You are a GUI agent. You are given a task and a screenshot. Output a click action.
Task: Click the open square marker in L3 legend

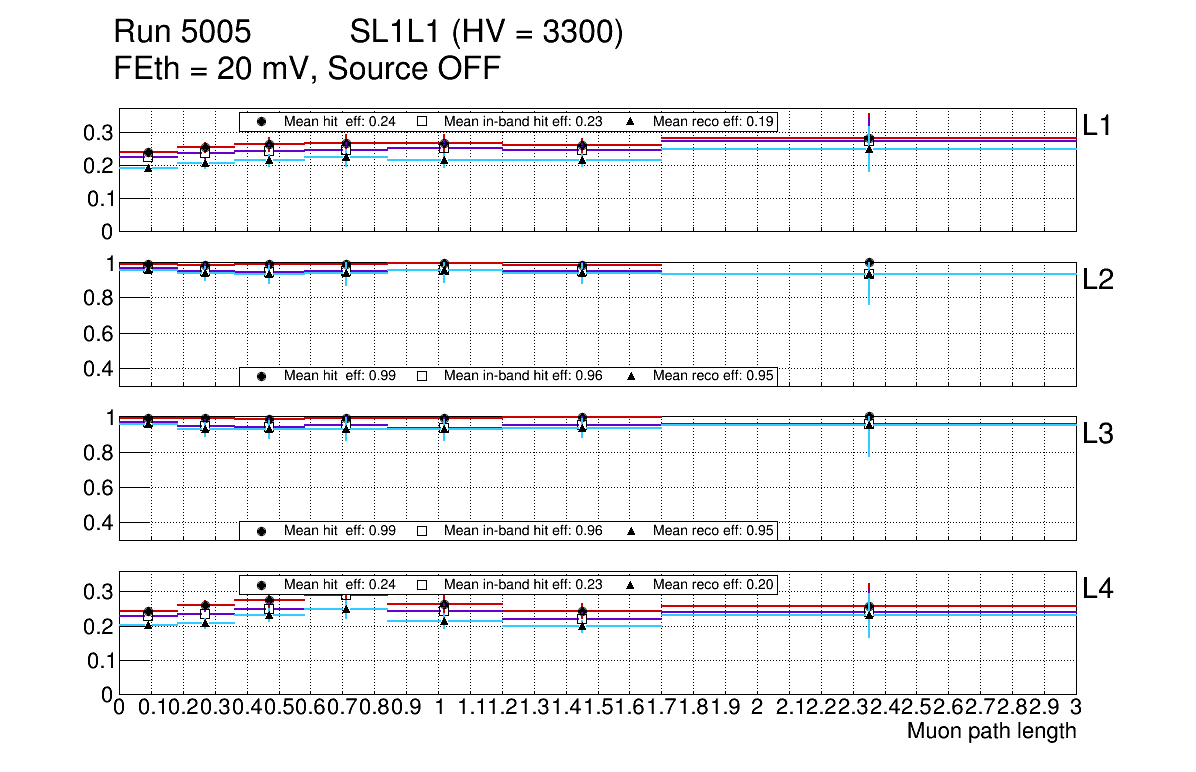pos(422,531)
